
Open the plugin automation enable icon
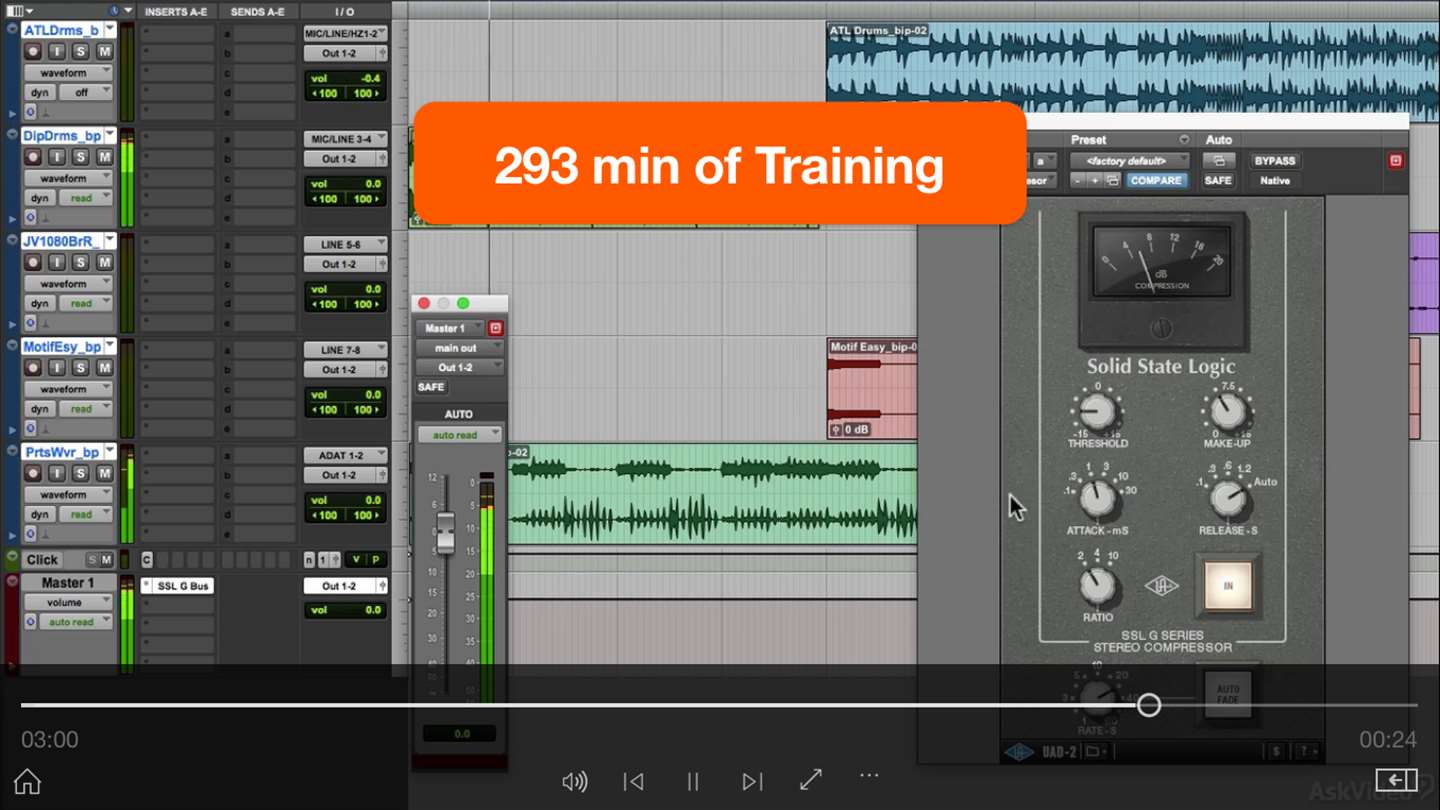(x=1217, y=160)
